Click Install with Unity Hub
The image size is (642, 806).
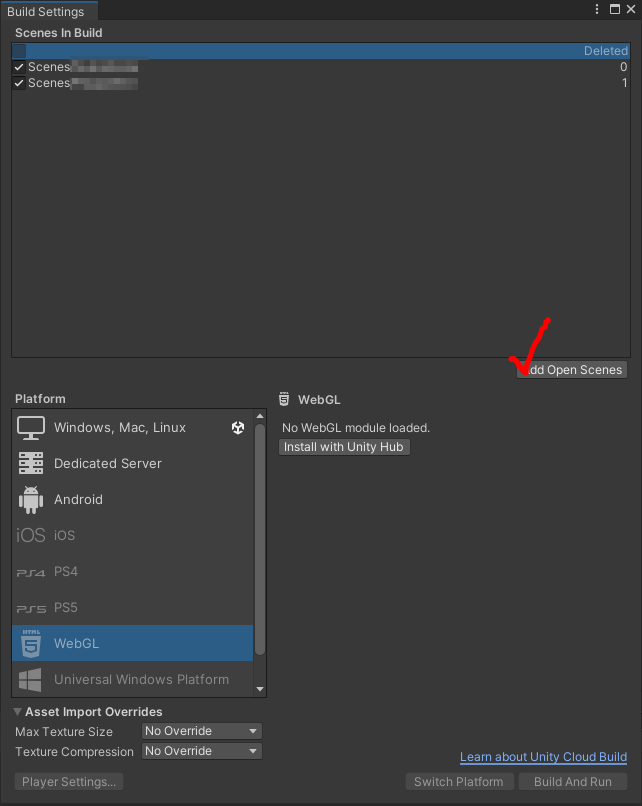(344, 447)
